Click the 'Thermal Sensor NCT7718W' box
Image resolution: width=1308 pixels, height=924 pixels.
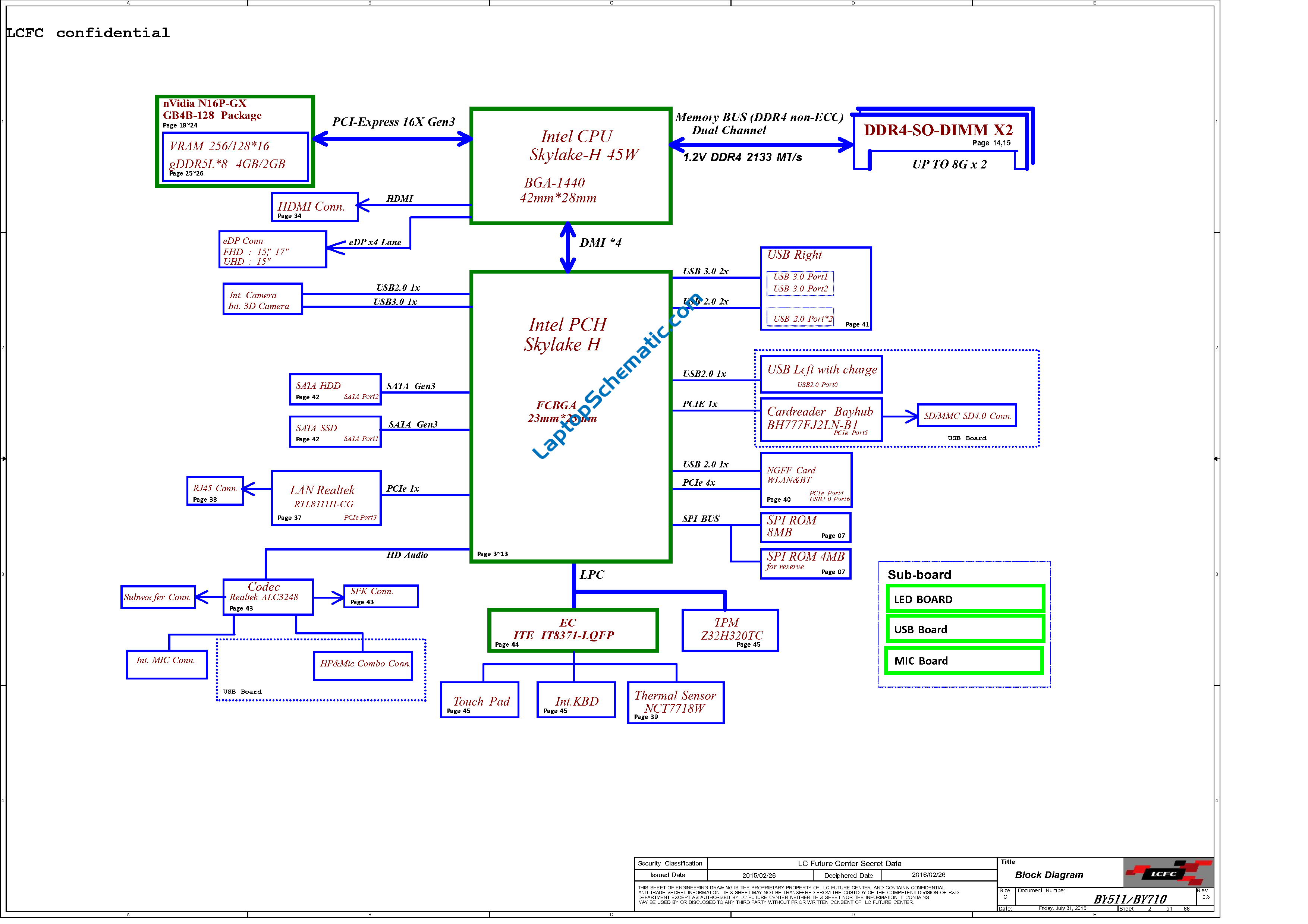point(676,703)
